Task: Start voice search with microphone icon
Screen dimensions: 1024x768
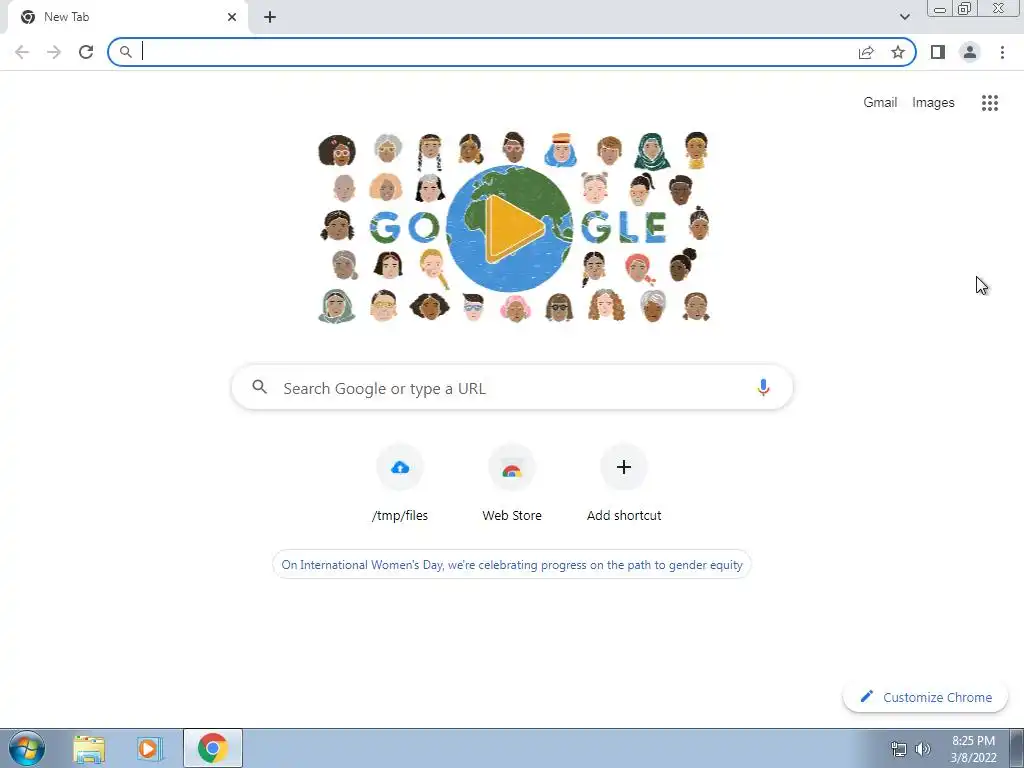Action: pyautogui.click(x=763, y=387)
